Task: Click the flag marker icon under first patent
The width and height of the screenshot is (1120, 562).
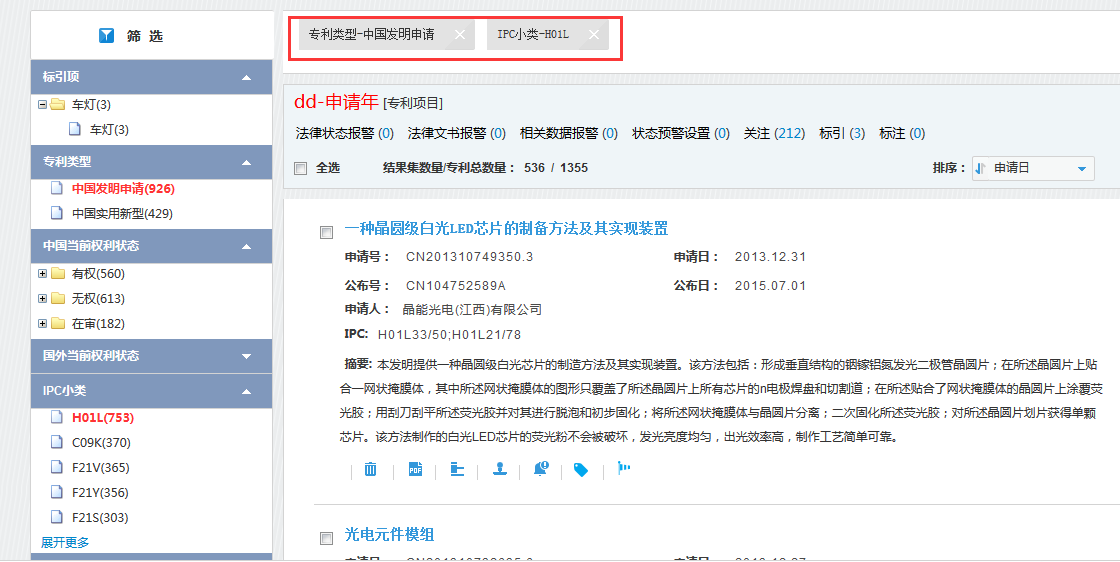Action: (x=624, y=468)
